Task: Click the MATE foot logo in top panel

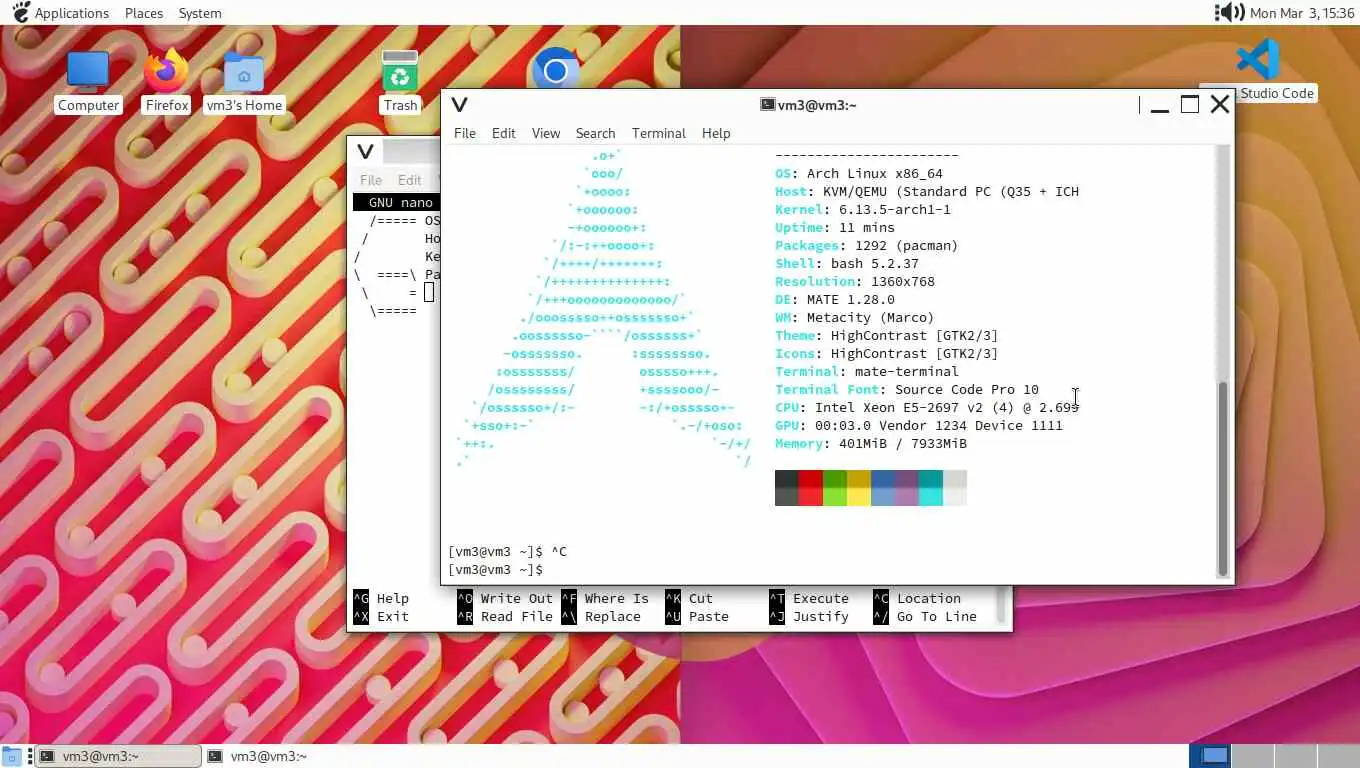Action: click(x=20, y=13)
